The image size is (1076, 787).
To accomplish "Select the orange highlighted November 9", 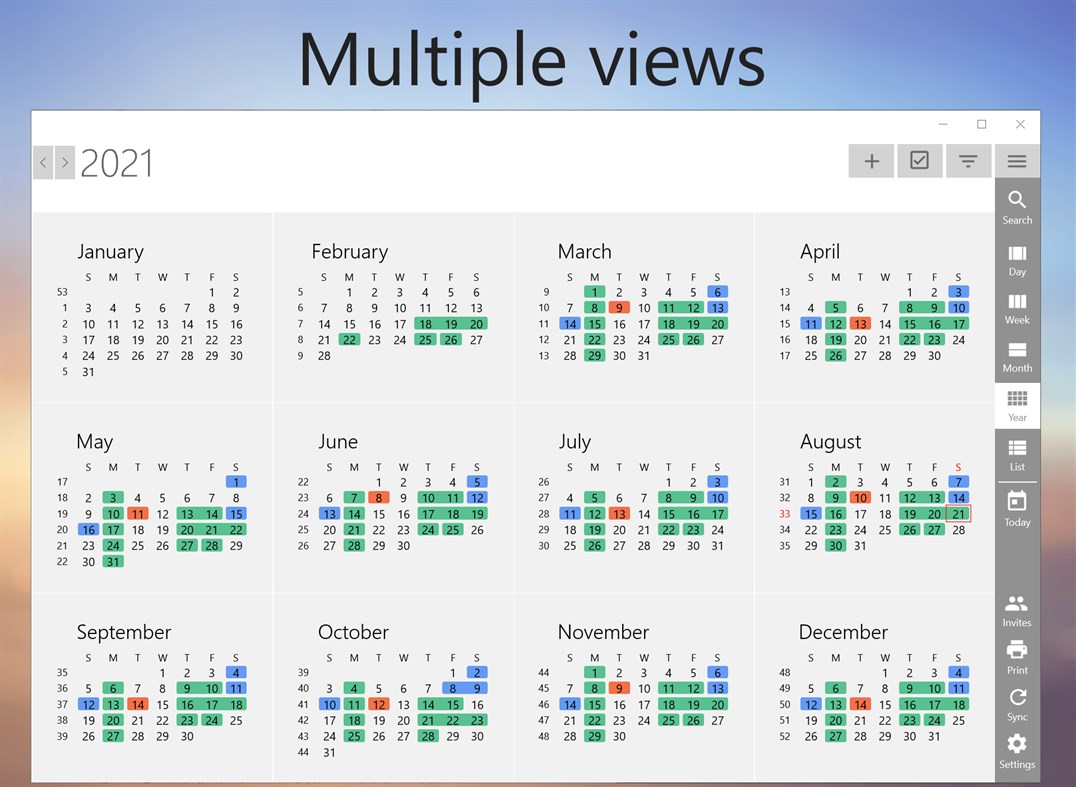I will (619, 688).
